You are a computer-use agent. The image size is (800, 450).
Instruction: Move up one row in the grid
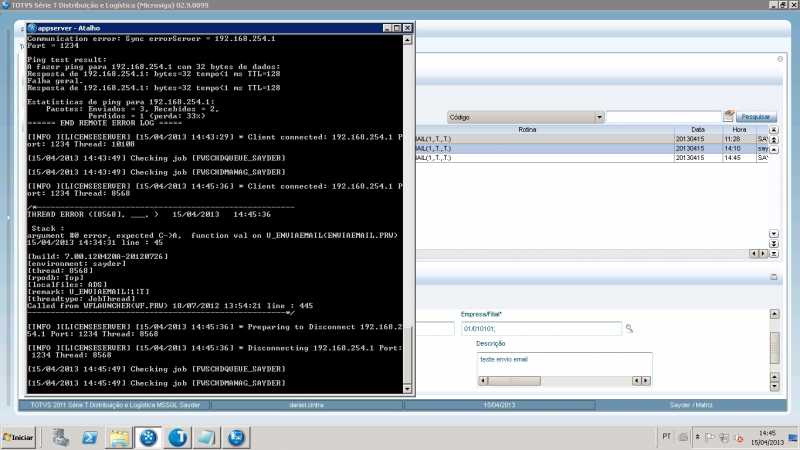coord(773,149)
